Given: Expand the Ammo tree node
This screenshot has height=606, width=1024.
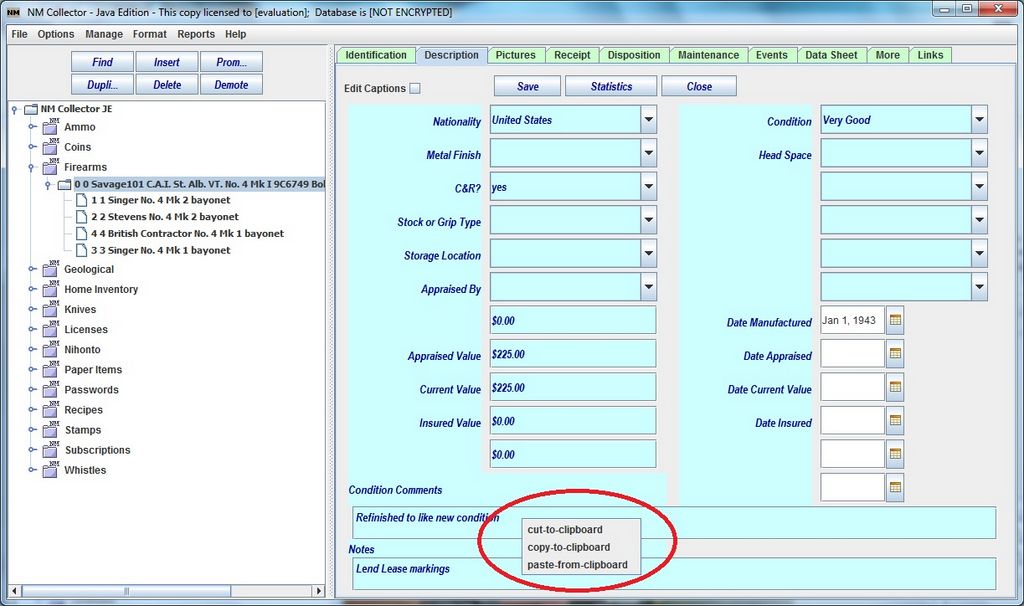Looking at the screenshot, I should [x=32, y=127].
